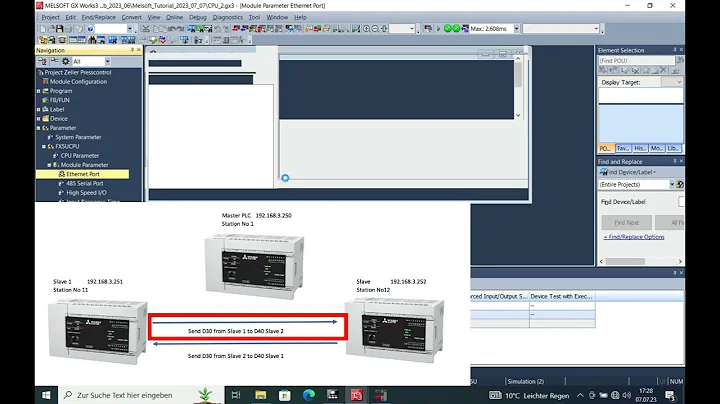Click the Zoom Out magnifier icon

(375, 28)
